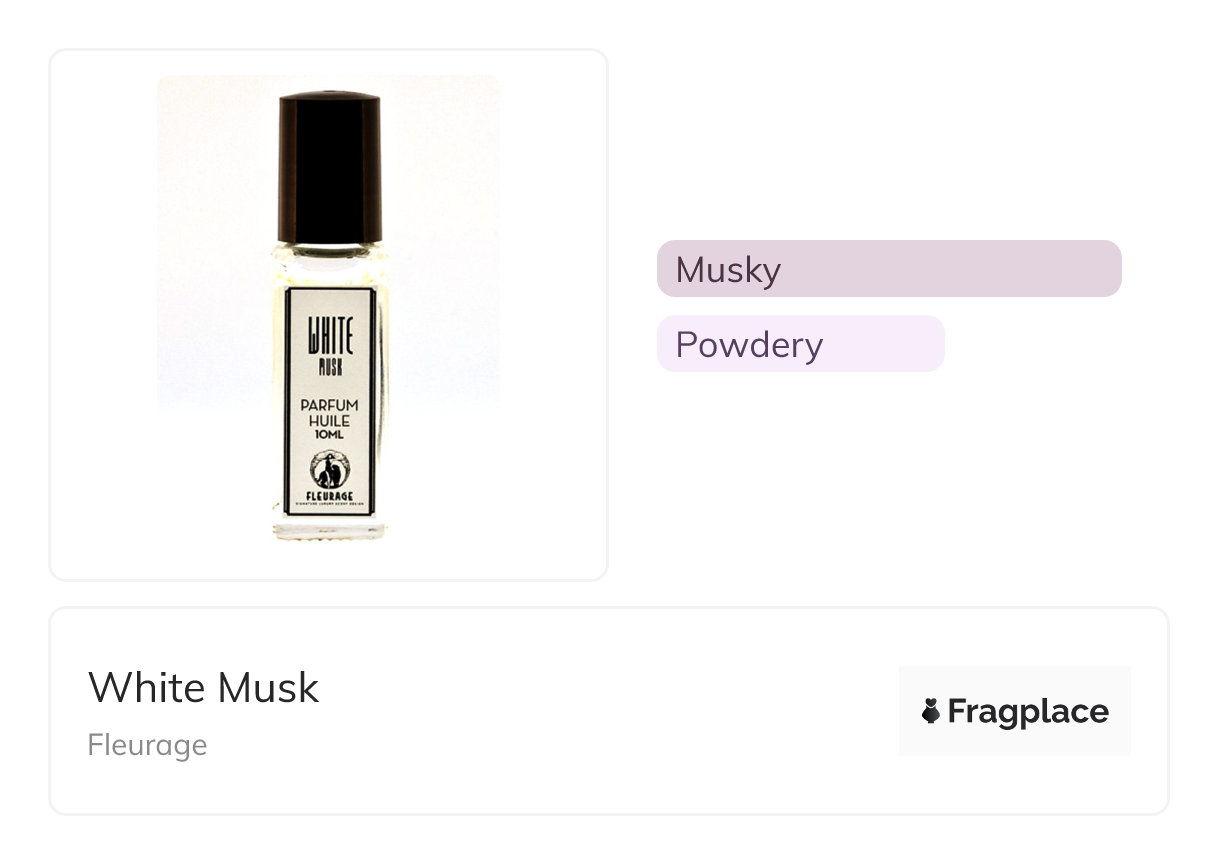Select the Powdery accord tag
Screen dimensions: 1218x864
[800, 343]
